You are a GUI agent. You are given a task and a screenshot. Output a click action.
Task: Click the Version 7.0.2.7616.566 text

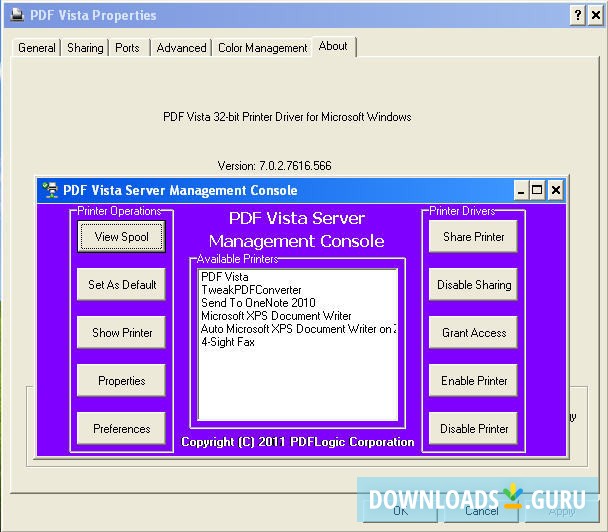click(x=275, y=166)
